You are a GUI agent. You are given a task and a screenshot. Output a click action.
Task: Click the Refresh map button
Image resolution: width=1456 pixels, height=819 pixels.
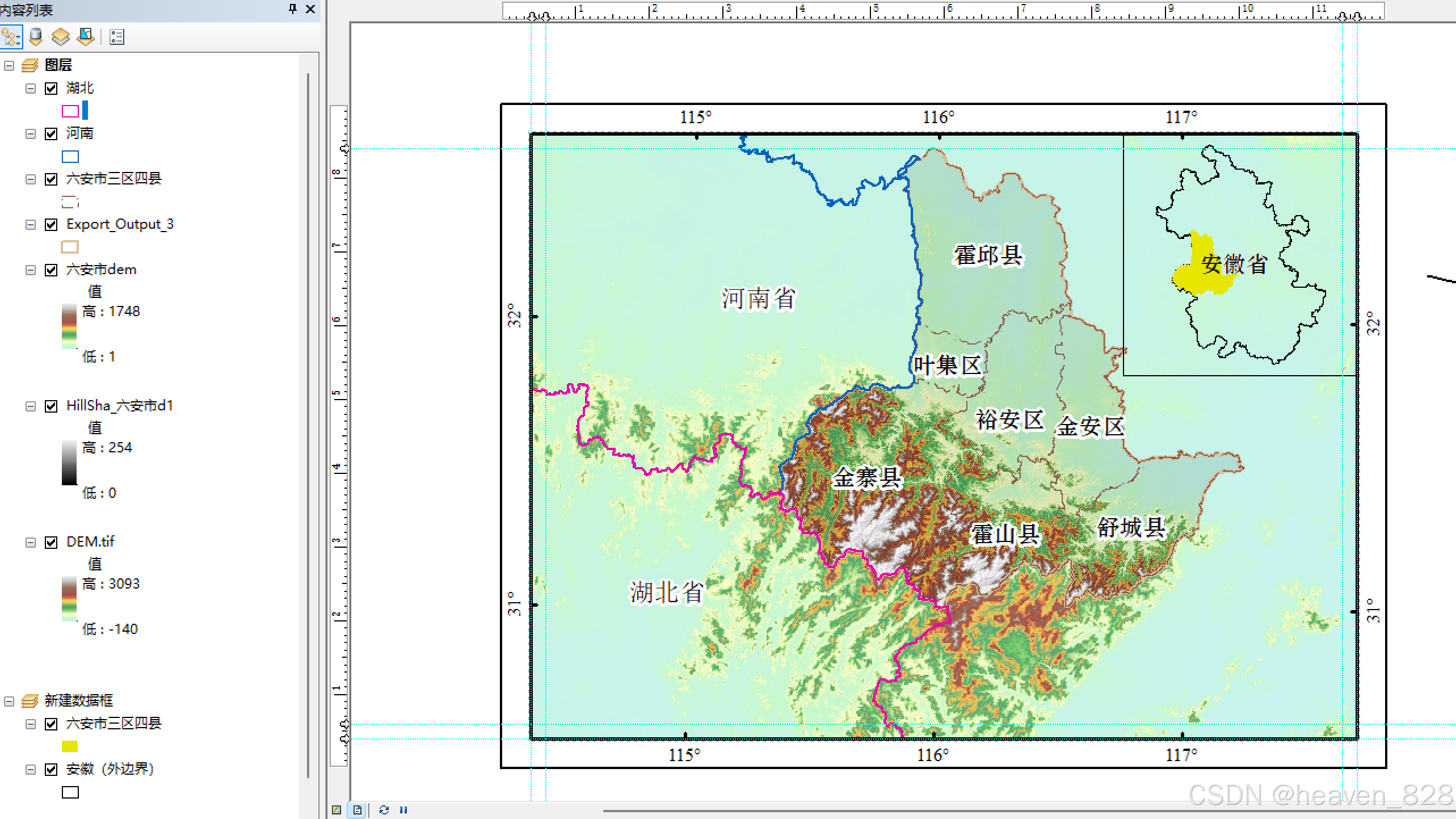coord(384,810)
